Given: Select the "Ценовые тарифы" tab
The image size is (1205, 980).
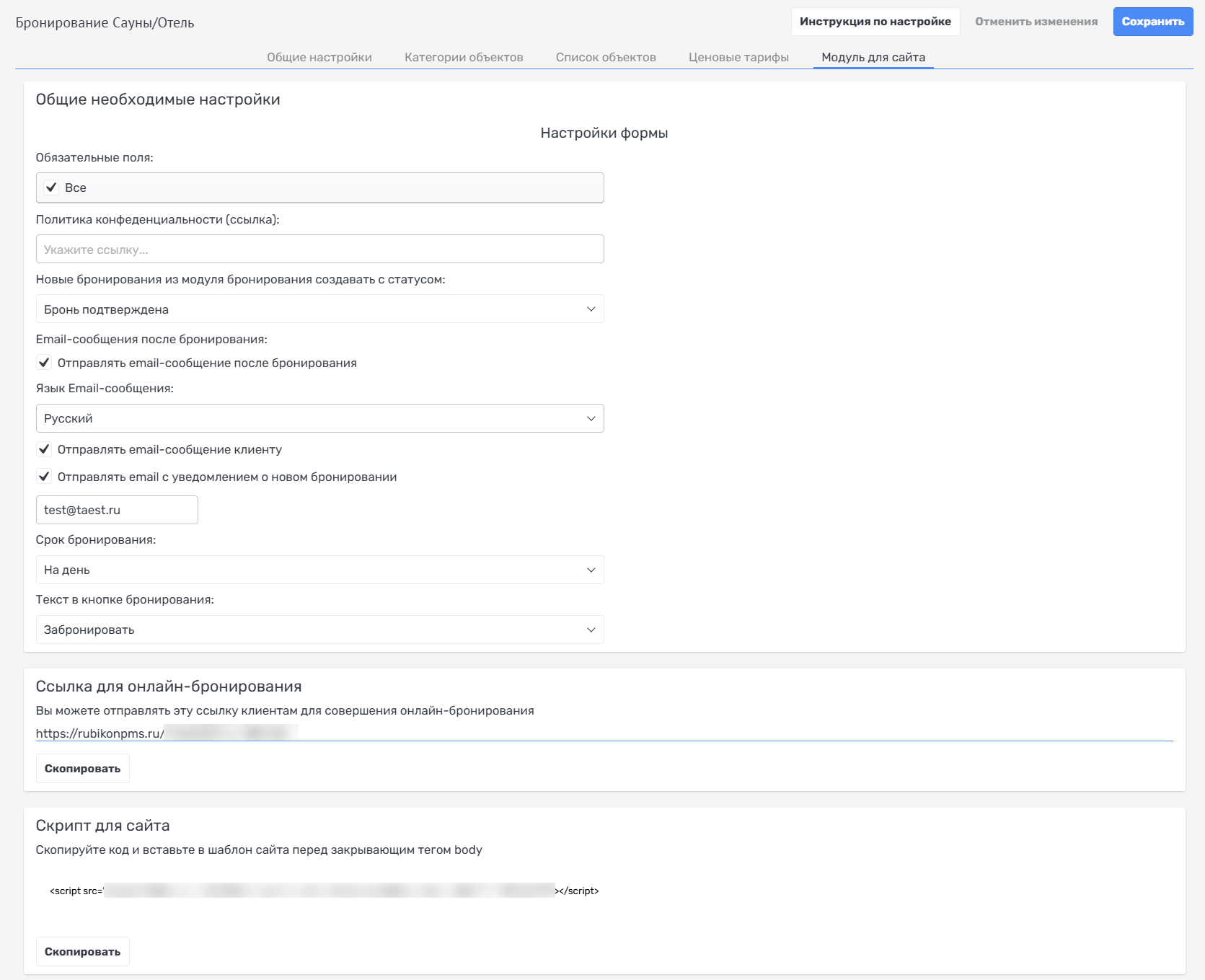Looking at the screenshot, I should click(738, 57).
